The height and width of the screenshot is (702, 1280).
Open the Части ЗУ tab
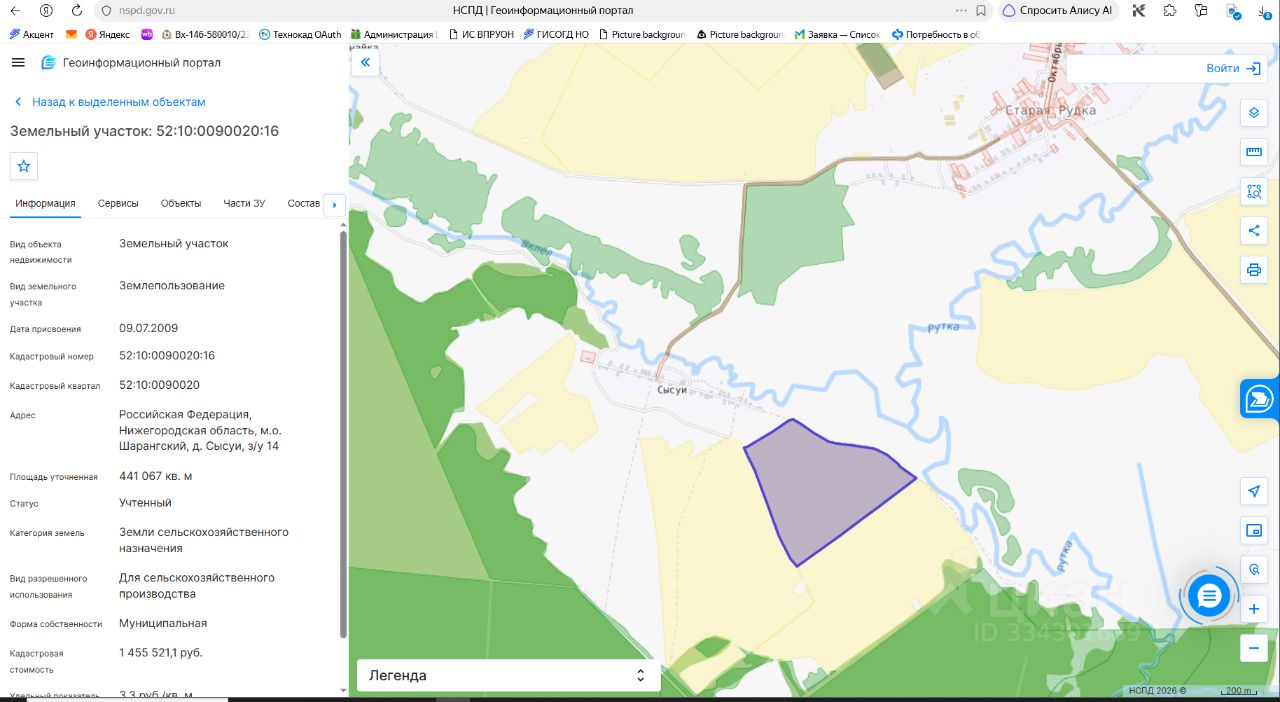(244, 203)
